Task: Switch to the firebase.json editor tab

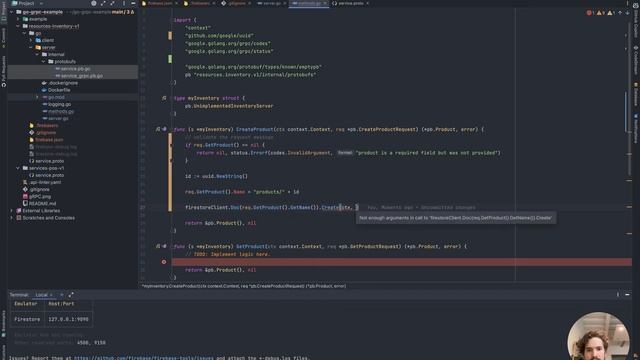Action: (157, 3)
